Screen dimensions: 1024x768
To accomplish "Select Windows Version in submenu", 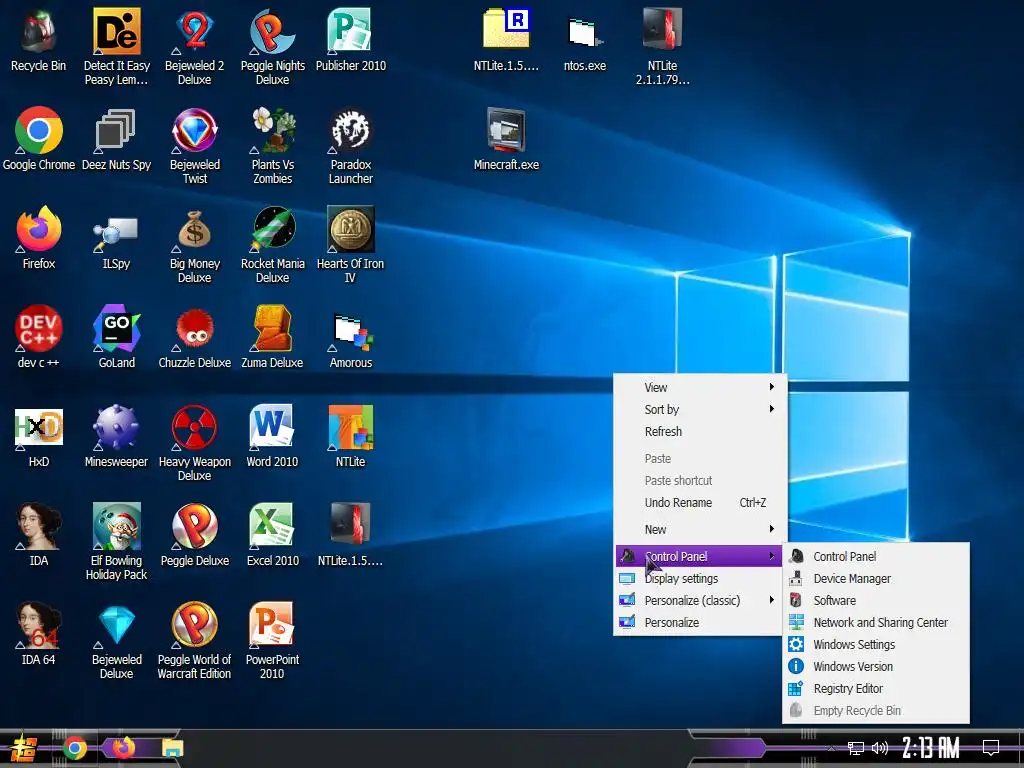I will pos(876,666).
